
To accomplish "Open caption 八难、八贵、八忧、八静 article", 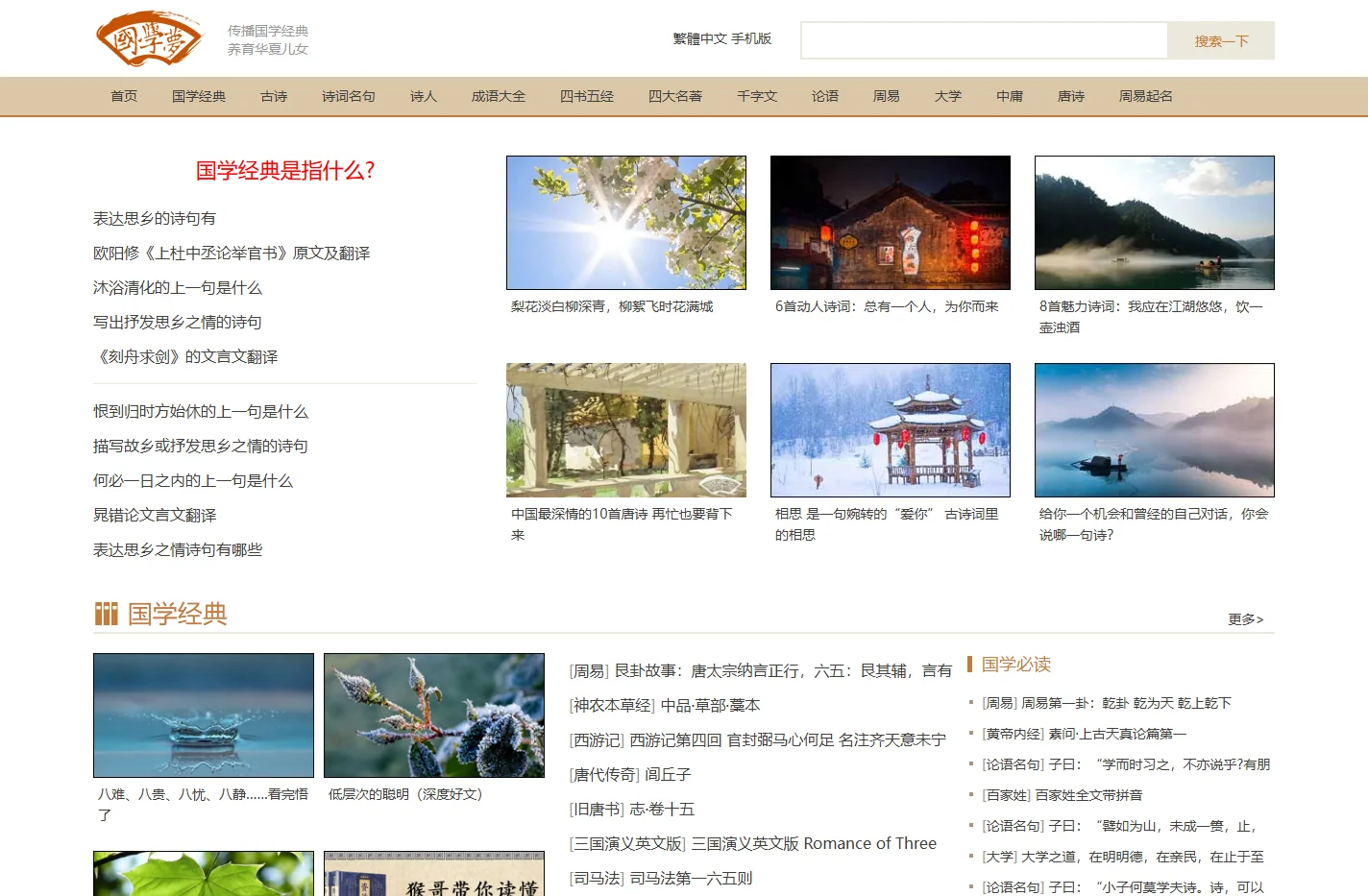I will (x=203, y=805).
